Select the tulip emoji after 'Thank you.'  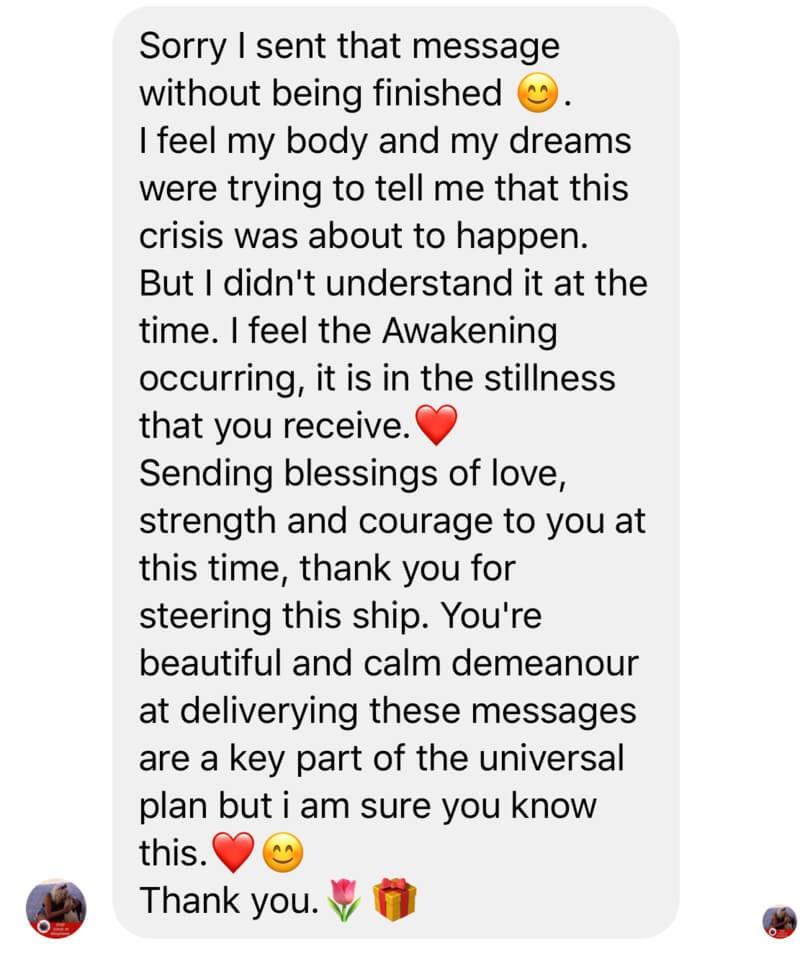(x=344, y=900)
